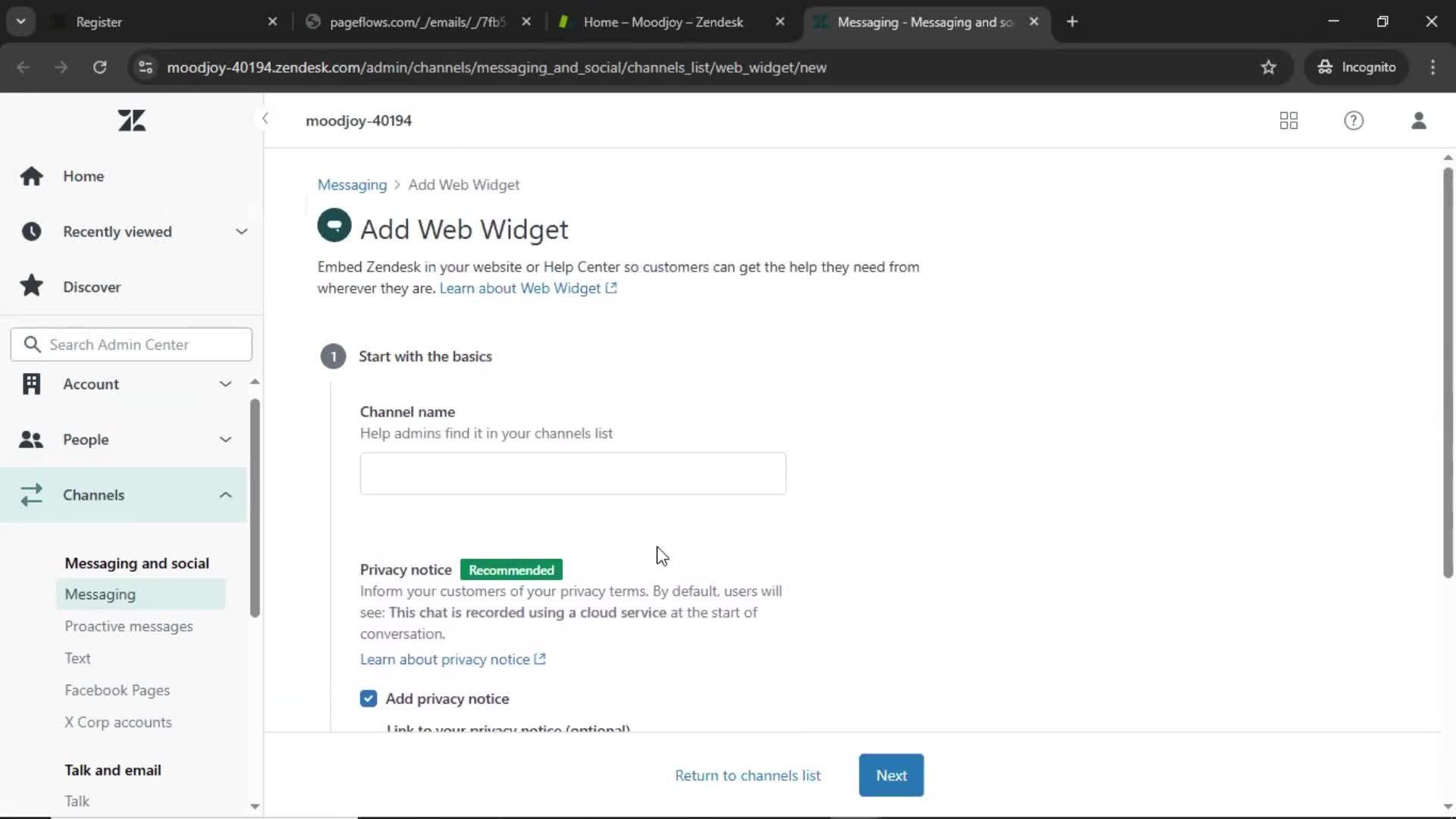Screen dimensions: 1456x819
Task: Click the Incognito indicator
Action: tap(1357, 67)
